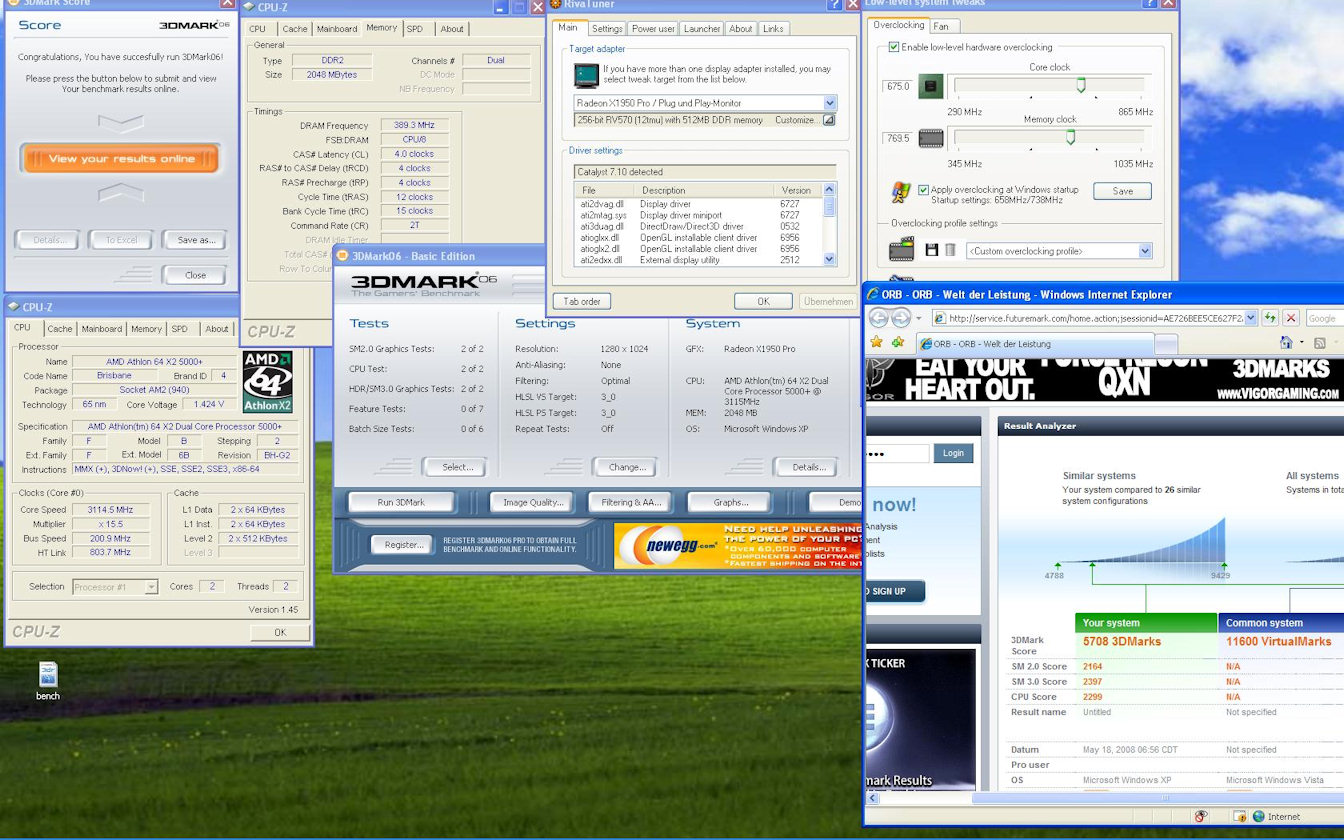Click the ORB browser tab in IE
The image size is (1344, 840).
[1035, 344]
